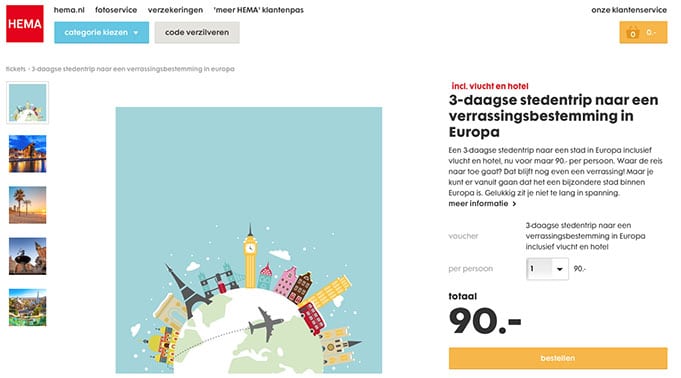Image resolution: width=681 pixels, height=378 pixels.
Task: Select the statue monument thumbnail
Action: [x=27, y=256]
